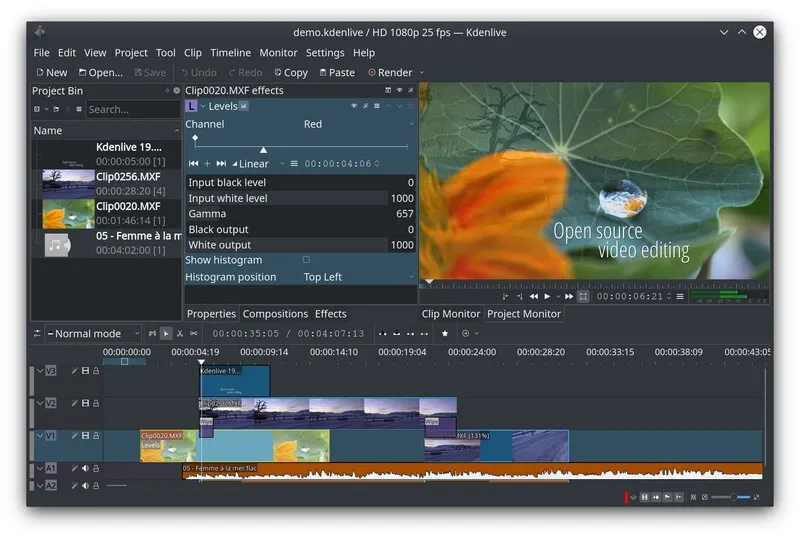Click the preview render circle icon in timeline toolbar
This screenshot has height=538, width=800.
pyautogui.click(x=465, y=333)
